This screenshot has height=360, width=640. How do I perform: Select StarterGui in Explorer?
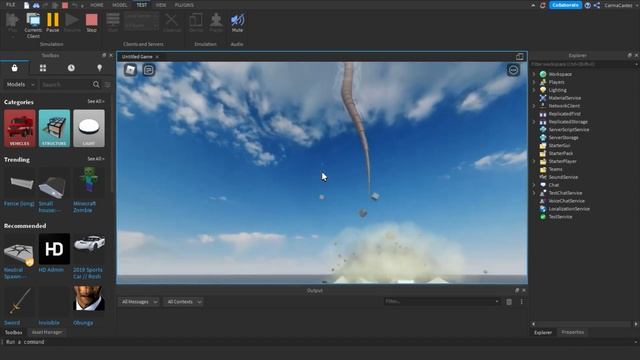[x=559, y=145]
